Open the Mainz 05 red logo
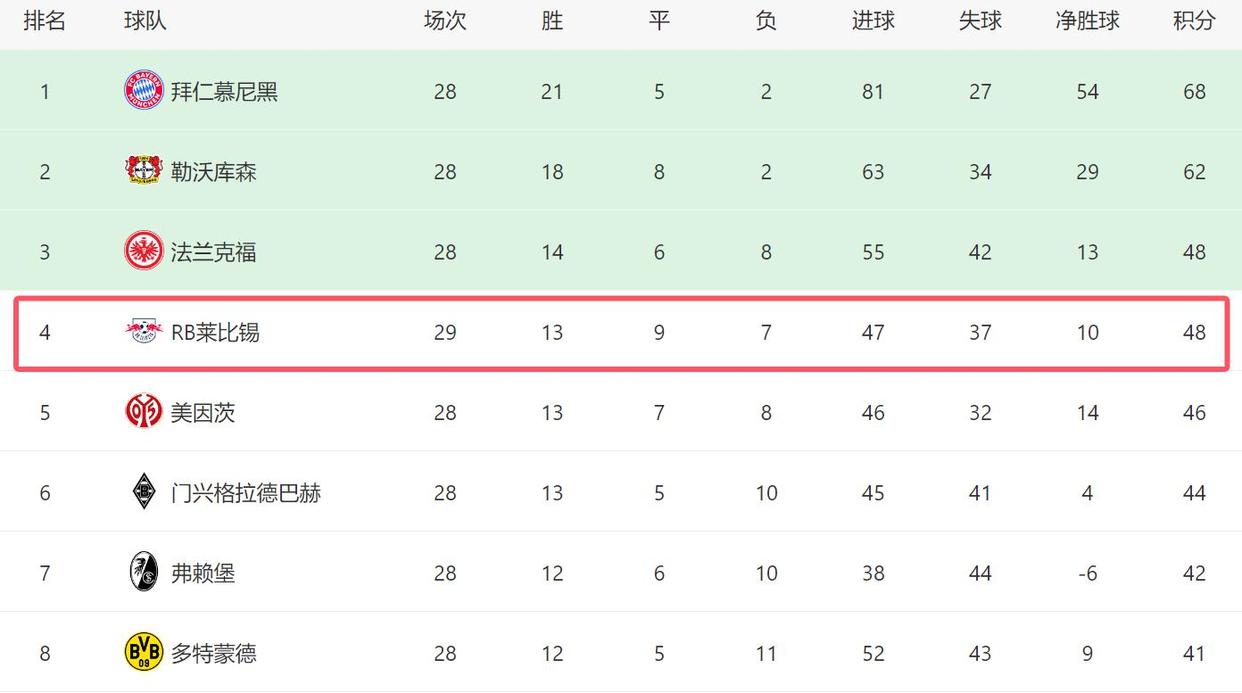1242x693 pixels. [x=144, y=412]
